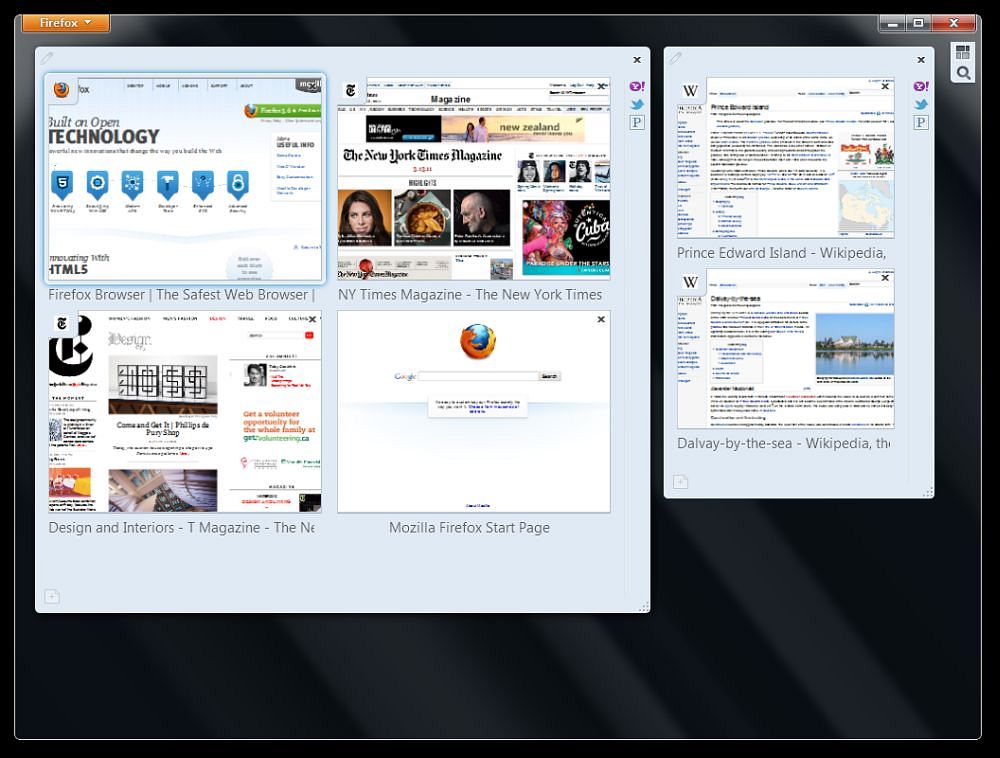Open Yahoo app tab in Wikipedia group
The height and width of the screenshot is (758, 1000).
(x=920, y=87)
